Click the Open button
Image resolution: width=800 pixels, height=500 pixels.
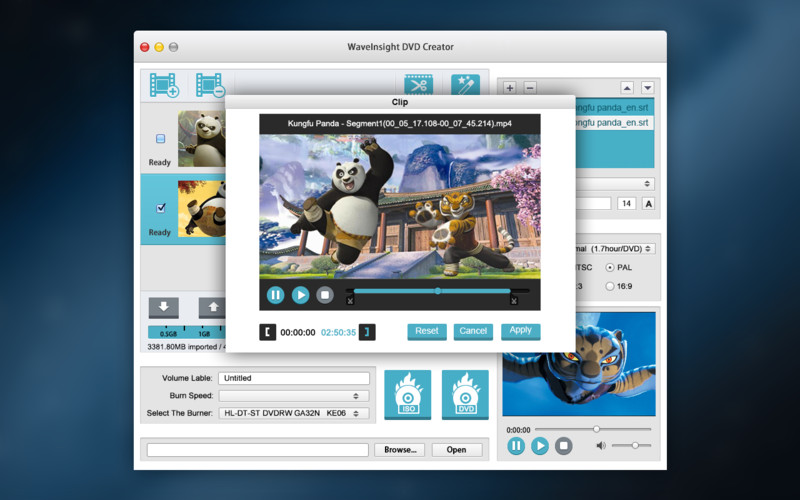(457, 449)
